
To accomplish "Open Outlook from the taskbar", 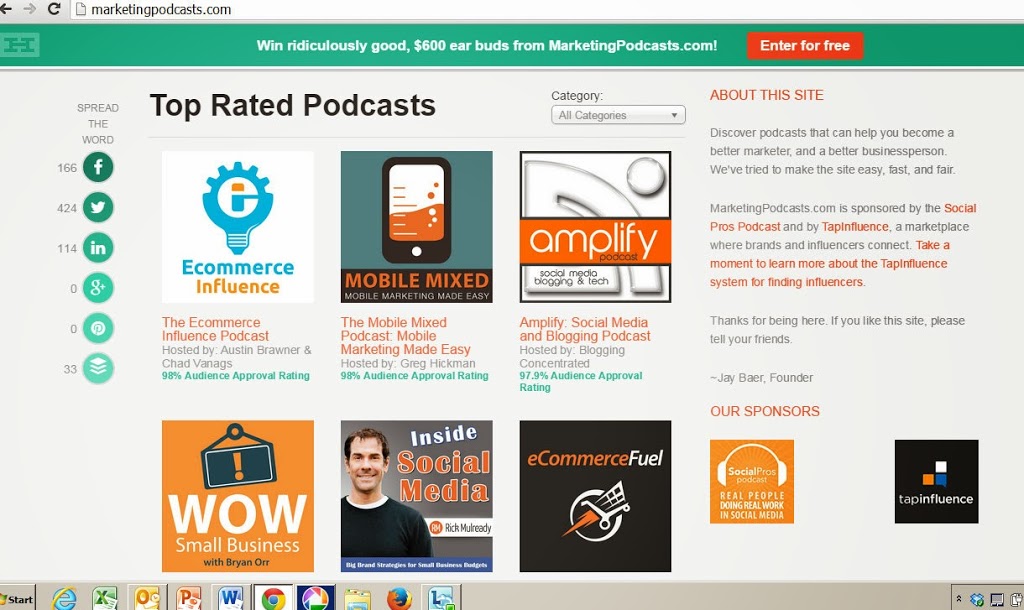I will point(147,598).
